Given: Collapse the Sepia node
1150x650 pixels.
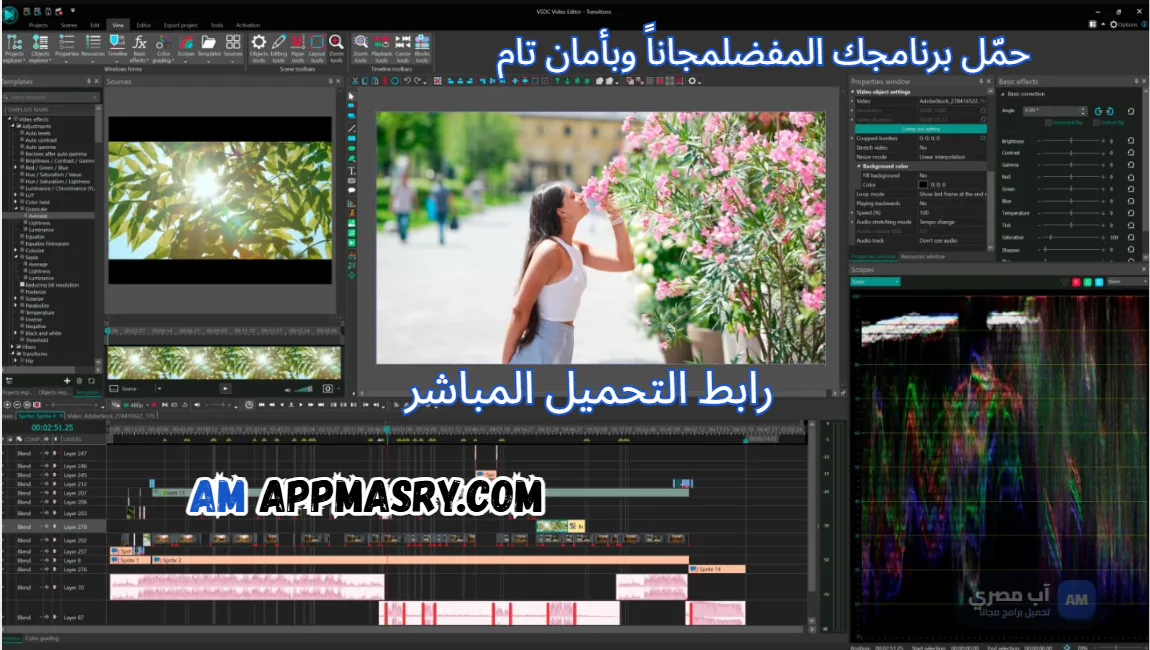Looking at the screenshot, I should pos(15,258).
